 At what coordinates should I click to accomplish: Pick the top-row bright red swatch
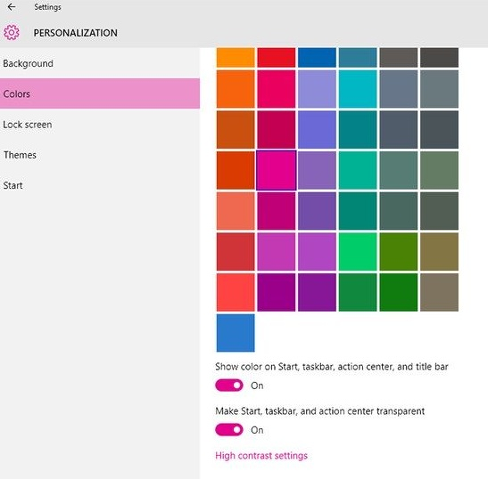click(x=276, y=57)
